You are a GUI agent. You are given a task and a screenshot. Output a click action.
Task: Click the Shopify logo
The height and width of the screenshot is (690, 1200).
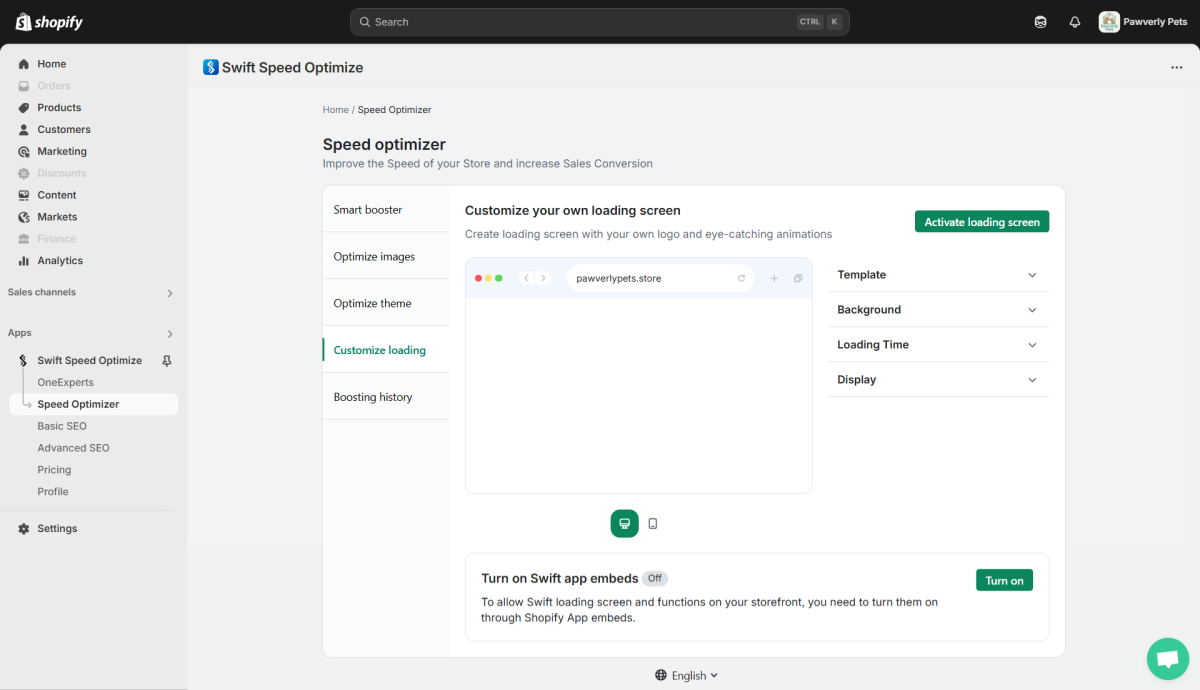tap(50, 22)
